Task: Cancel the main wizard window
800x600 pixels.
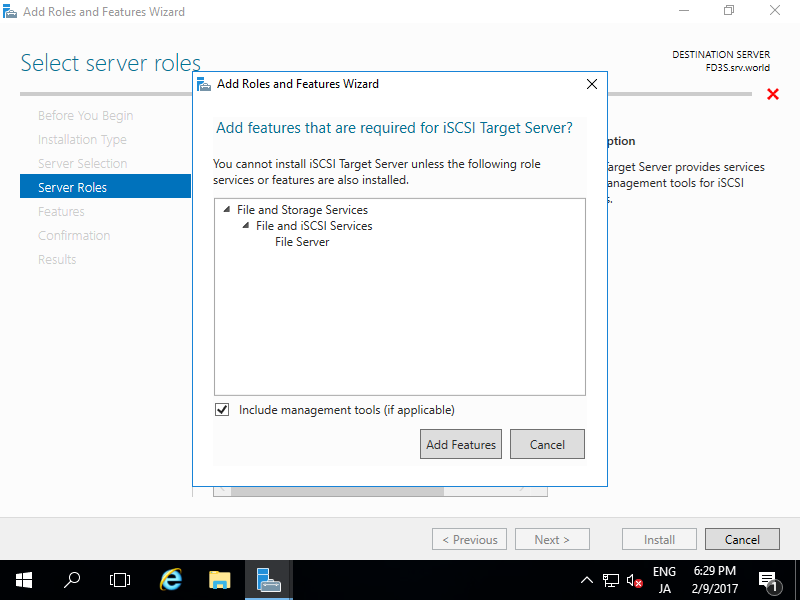Action: 742,539
